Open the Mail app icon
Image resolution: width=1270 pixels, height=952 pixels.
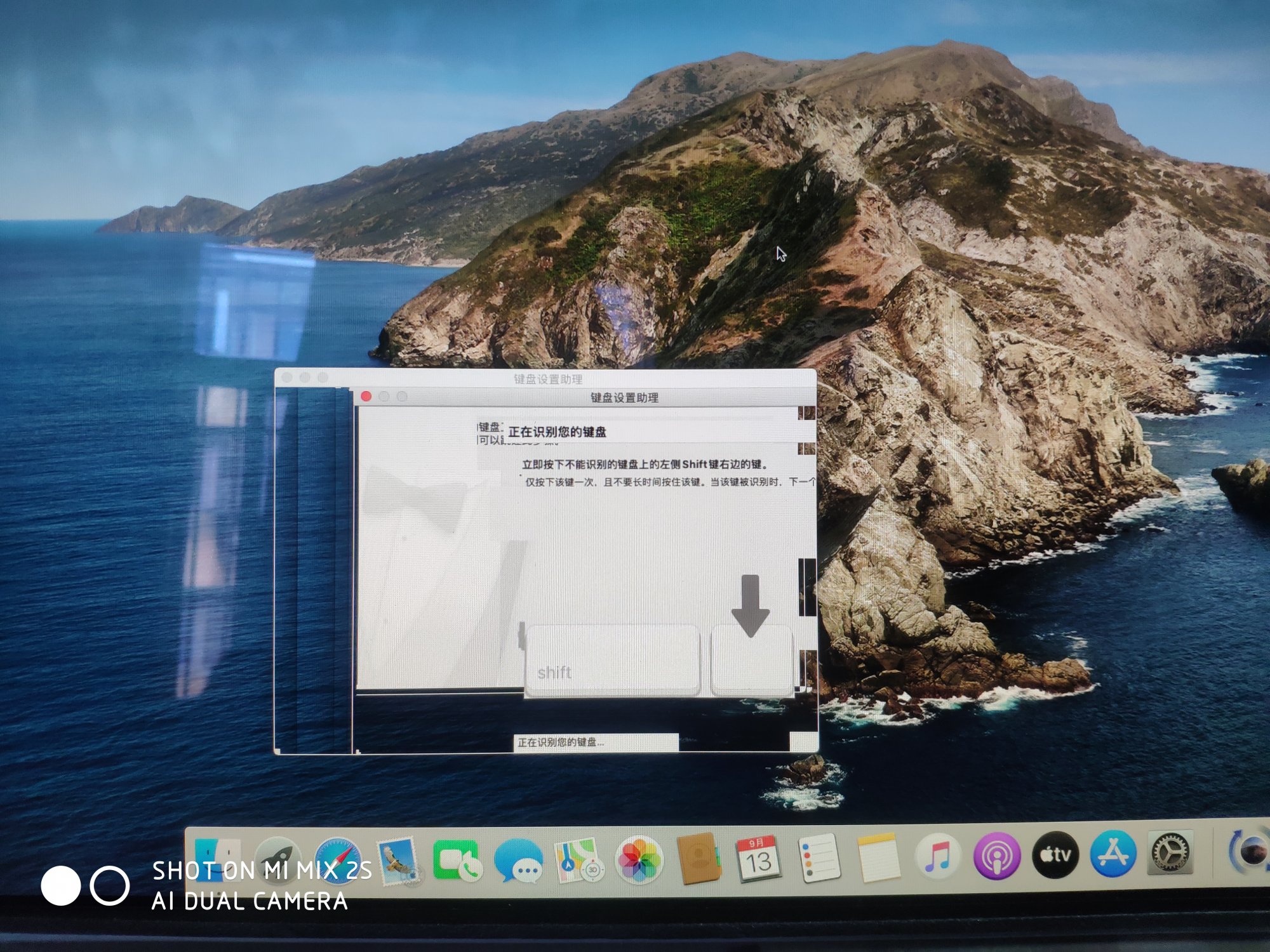[x=398, y=861]
